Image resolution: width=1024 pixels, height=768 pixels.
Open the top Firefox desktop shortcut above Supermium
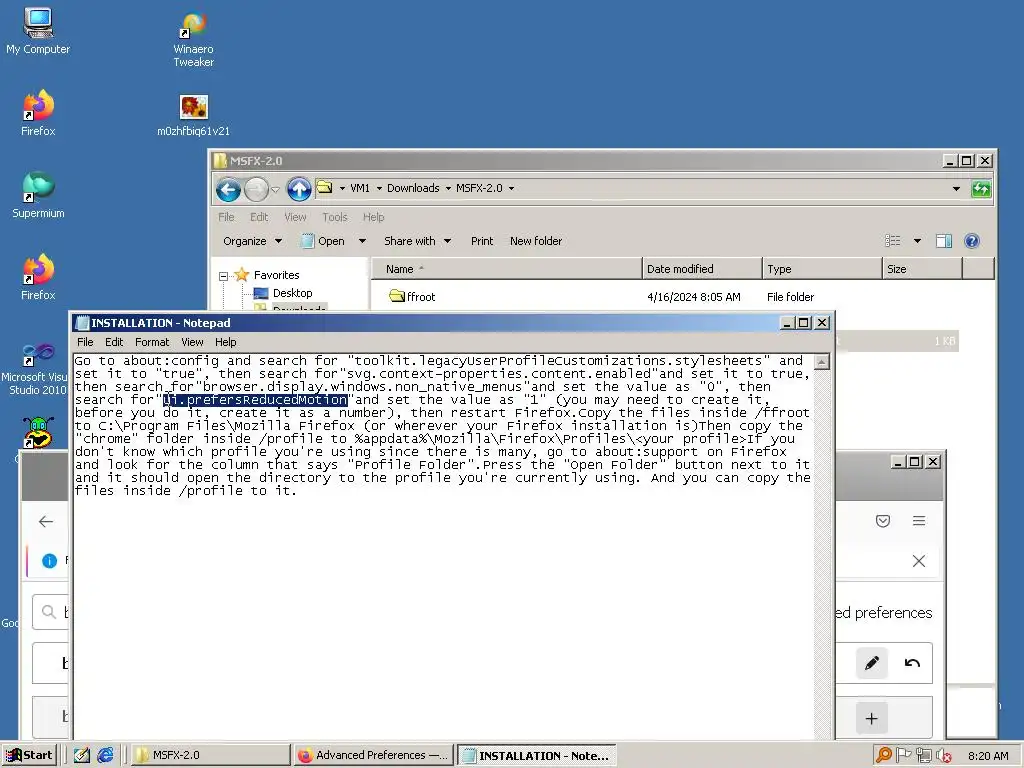[x=38, y=112]
